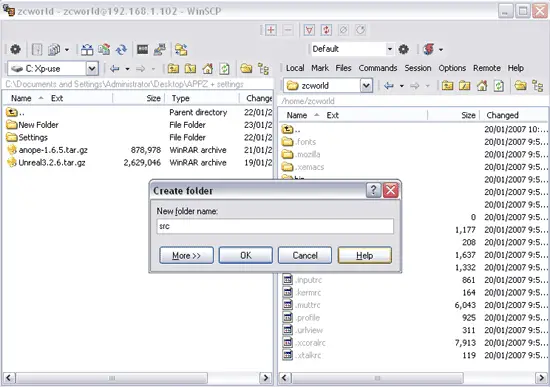Viewport: 550px width, 387px height.
Task: Go back in remote panel
Action: [x=389, y=86]
